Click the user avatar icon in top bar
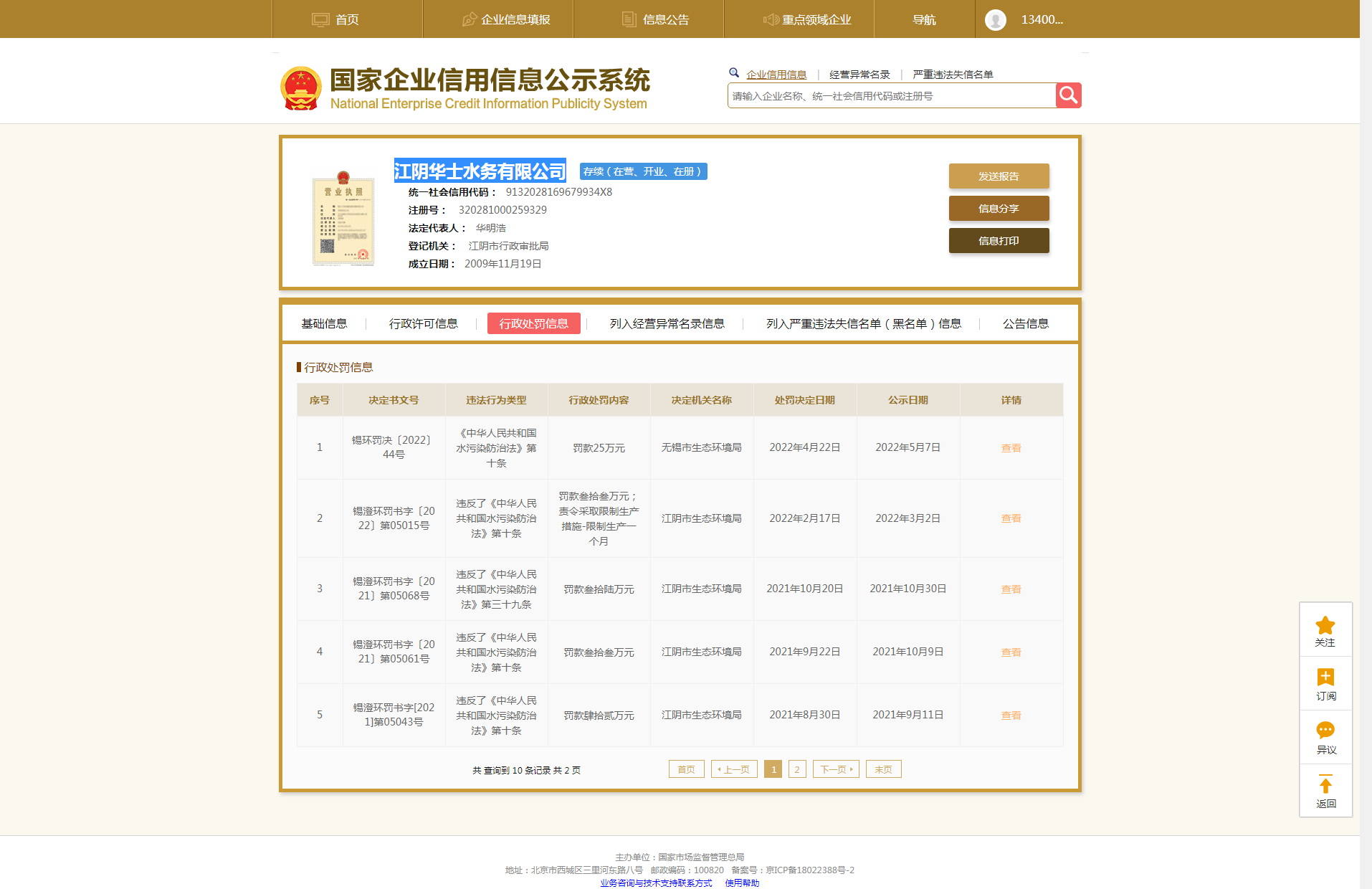Viewport: 1372px width, 889px height. point(995,19)
